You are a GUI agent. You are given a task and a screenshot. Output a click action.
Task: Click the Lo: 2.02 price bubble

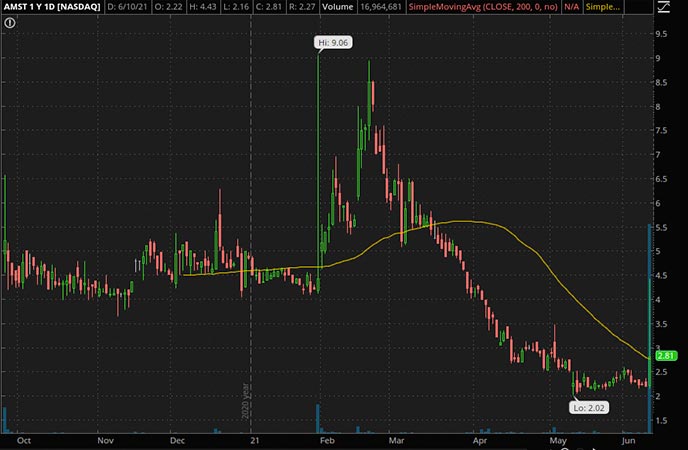(587, 407)
